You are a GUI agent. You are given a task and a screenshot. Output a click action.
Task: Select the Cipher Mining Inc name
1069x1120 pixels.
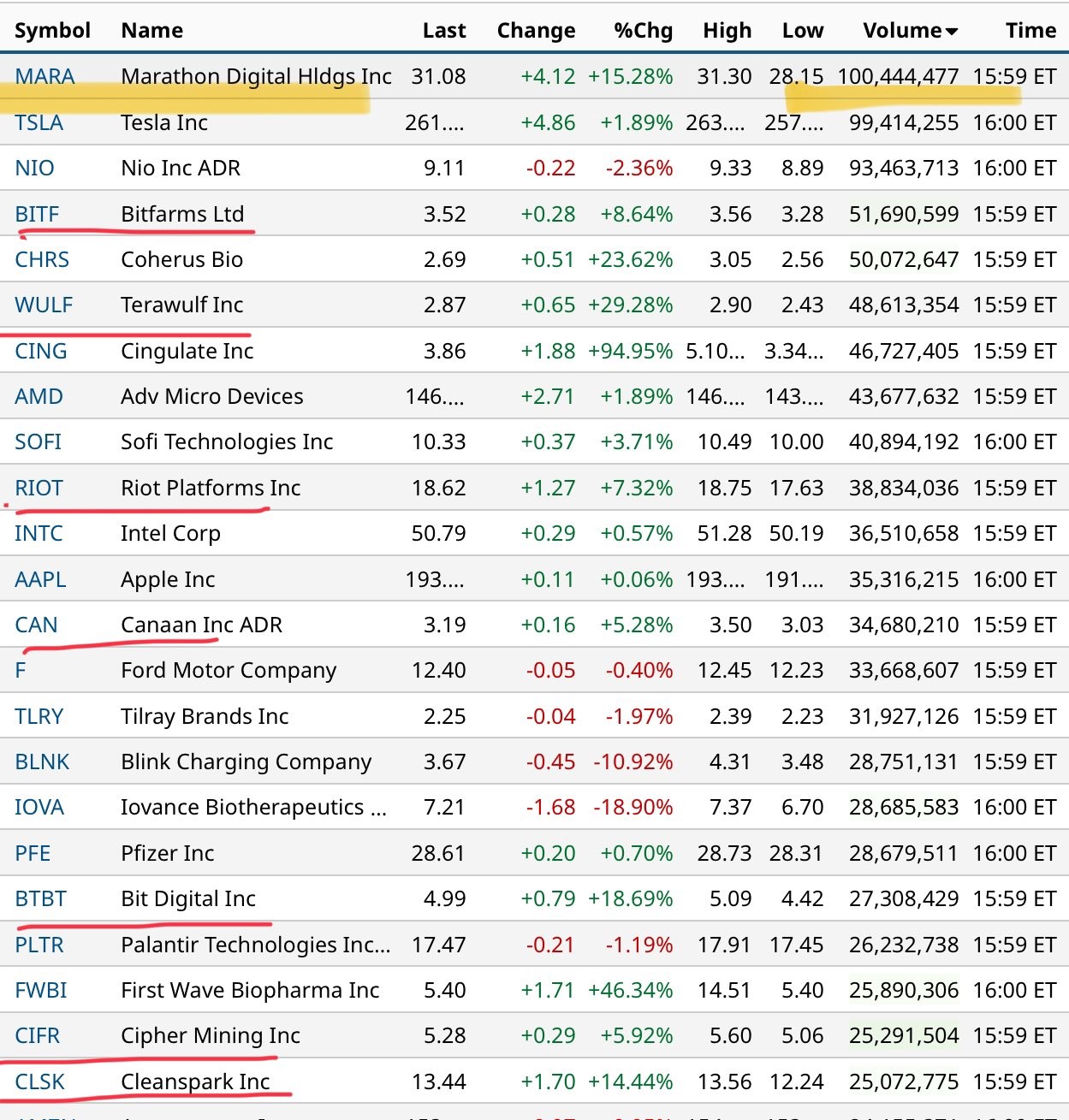pos(211,1035)
